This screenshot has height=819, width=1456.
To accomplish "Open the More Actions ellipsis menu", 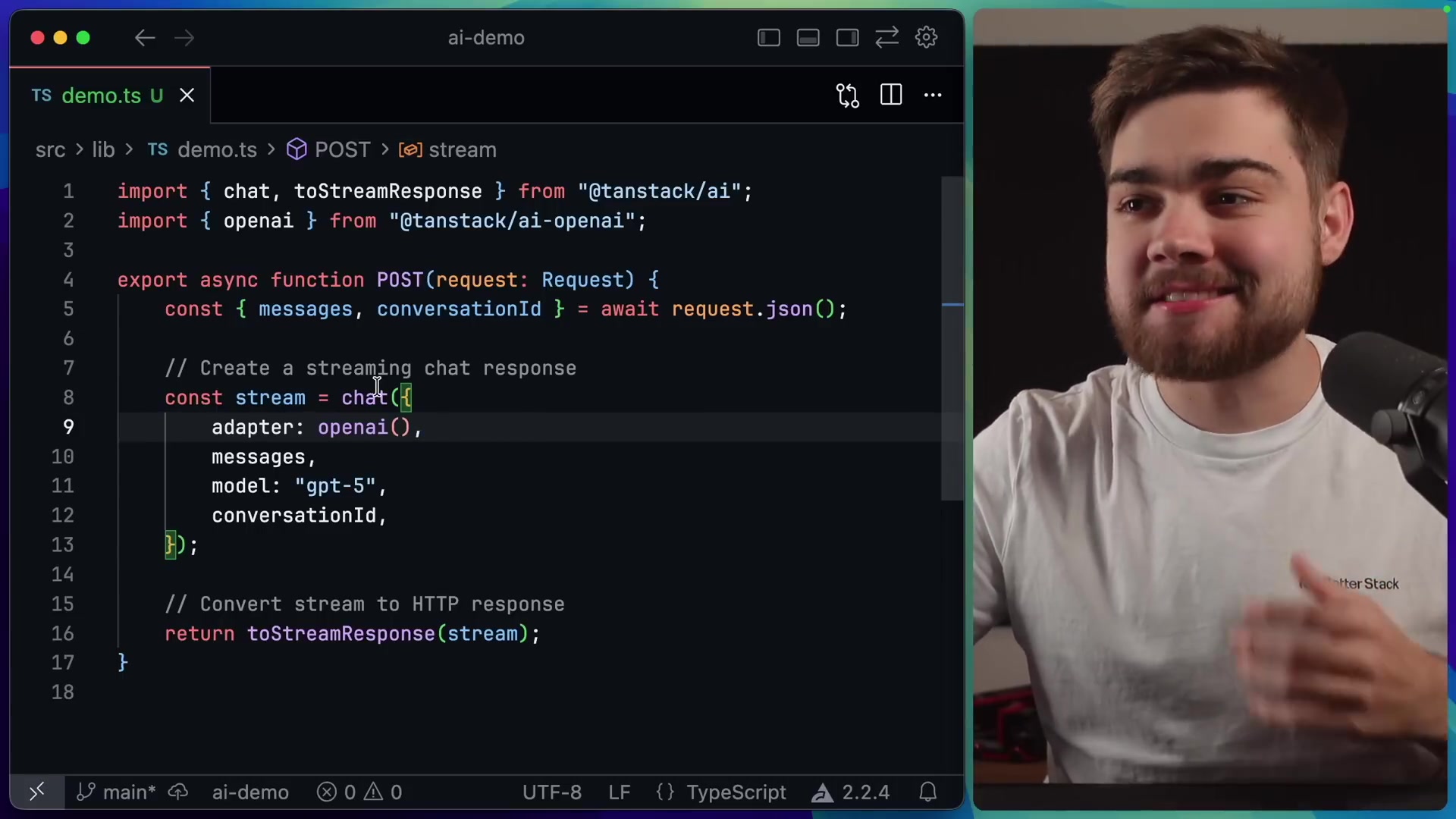I will click(932, 95).
